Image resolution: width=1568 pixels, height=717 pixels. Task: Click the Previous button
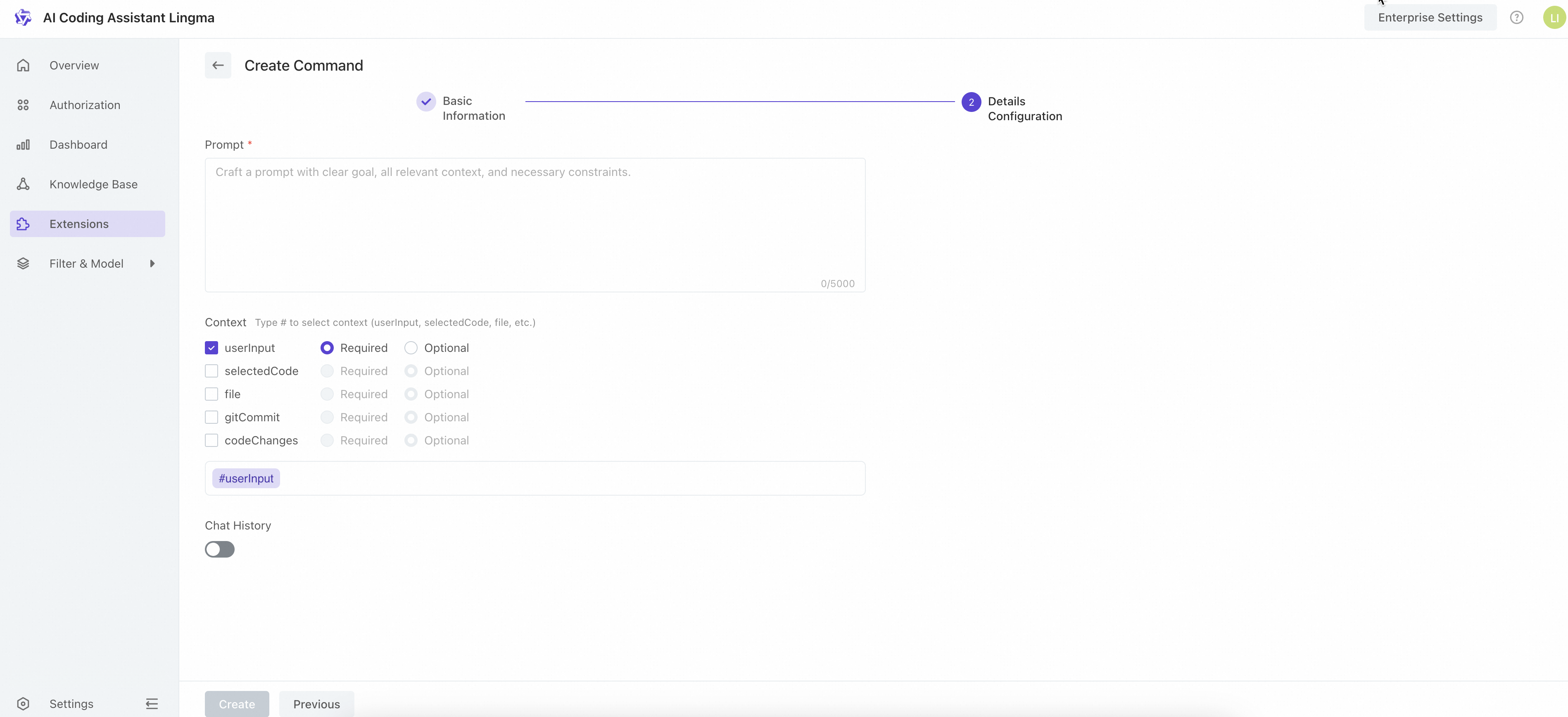pos(316,704)
